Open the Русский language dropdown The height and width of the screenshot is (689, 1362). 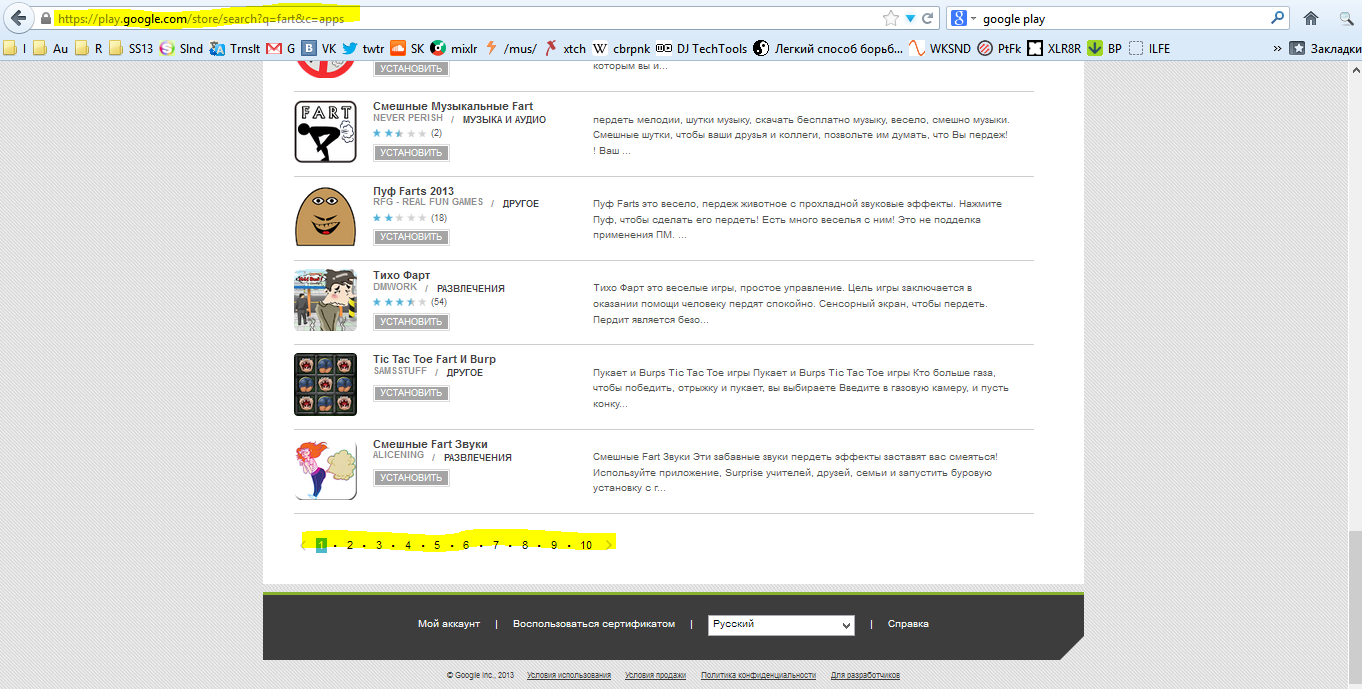781,624
